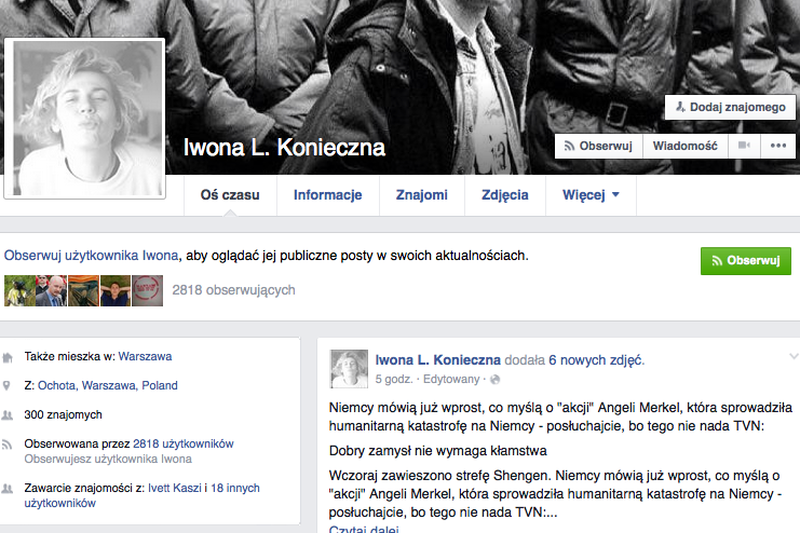This screenshot has width=800, height=533.
Task: Open the three-dots more options menu
Action: [x=778, y=146]
